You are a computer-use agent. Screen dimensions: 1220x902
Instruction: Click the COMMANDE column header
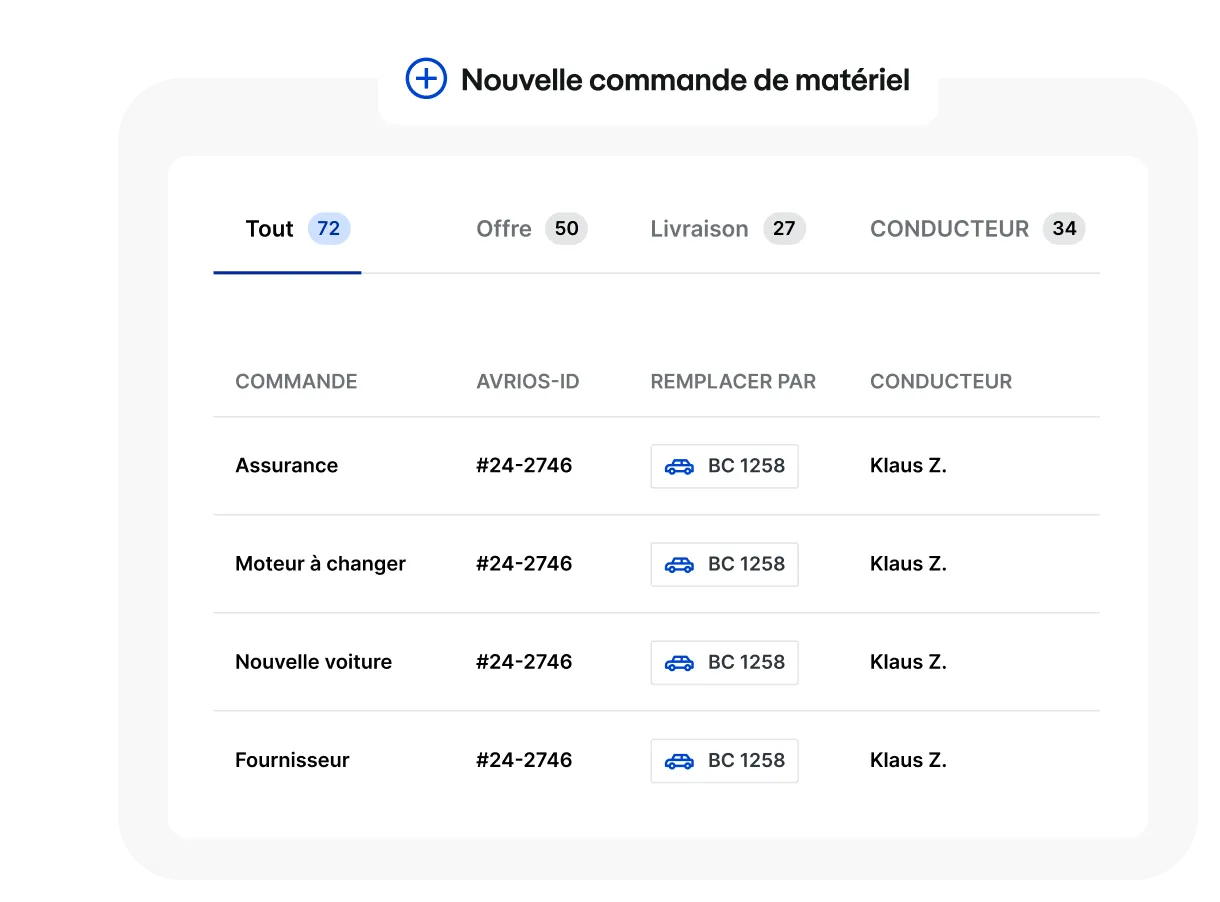point(296,381)
